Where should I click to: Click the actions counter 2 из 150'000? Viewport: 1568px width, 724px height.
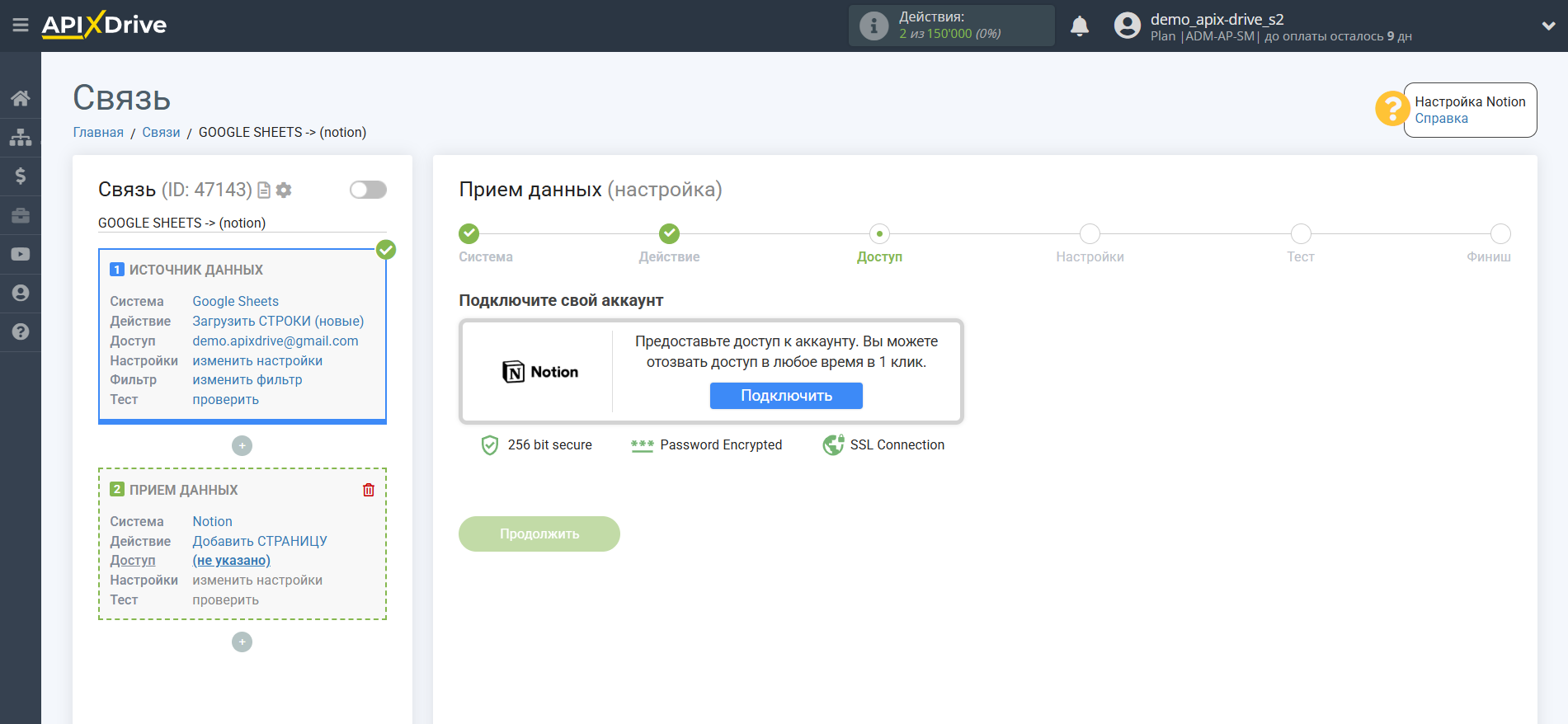949,34
